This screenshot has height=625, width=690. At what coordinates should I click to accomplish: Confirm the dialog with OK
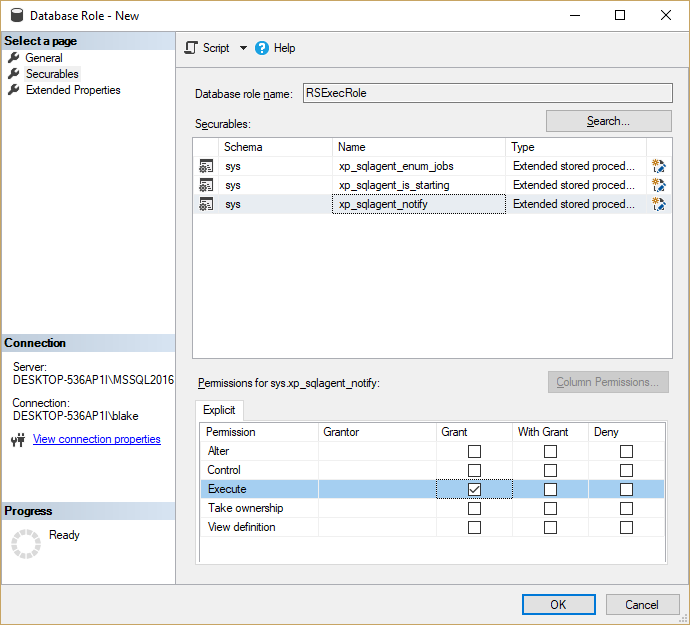558,604
